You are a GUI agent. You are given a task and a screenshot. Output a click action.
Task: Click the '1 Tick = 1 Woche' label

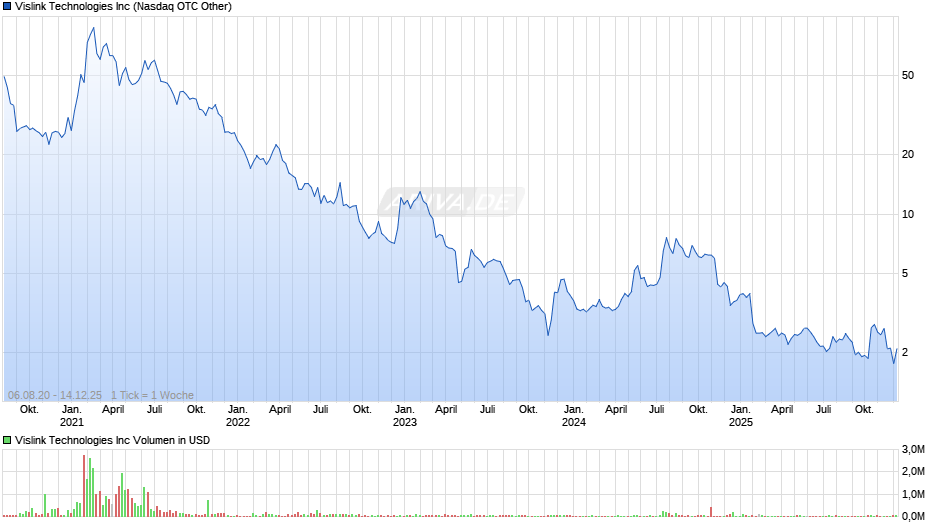point(152,395)
